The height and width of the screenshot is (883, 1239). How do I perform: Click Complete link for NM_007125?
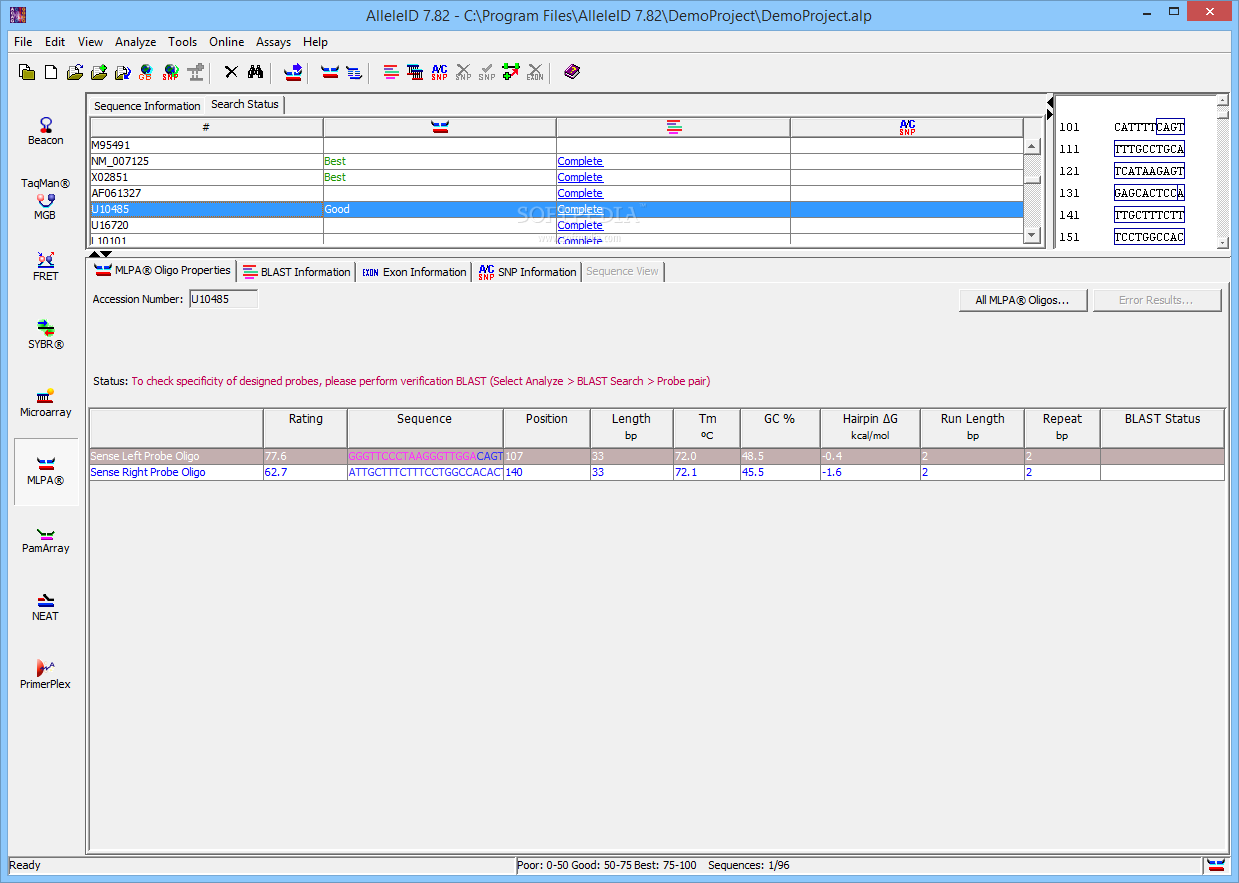[580, 161]
